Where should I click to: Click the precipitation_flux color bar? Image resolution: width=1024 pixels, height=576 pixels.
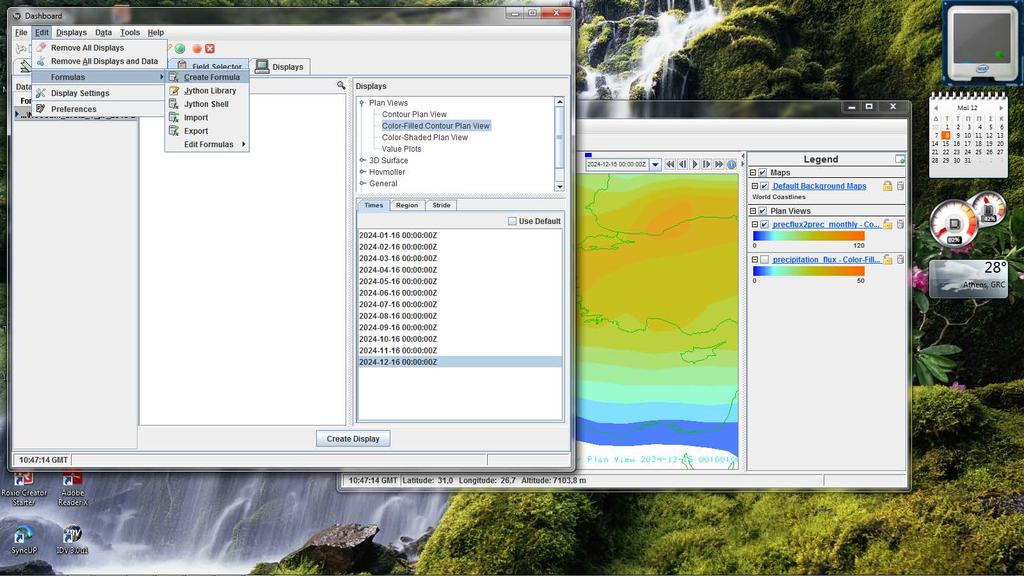click(808, 271)
